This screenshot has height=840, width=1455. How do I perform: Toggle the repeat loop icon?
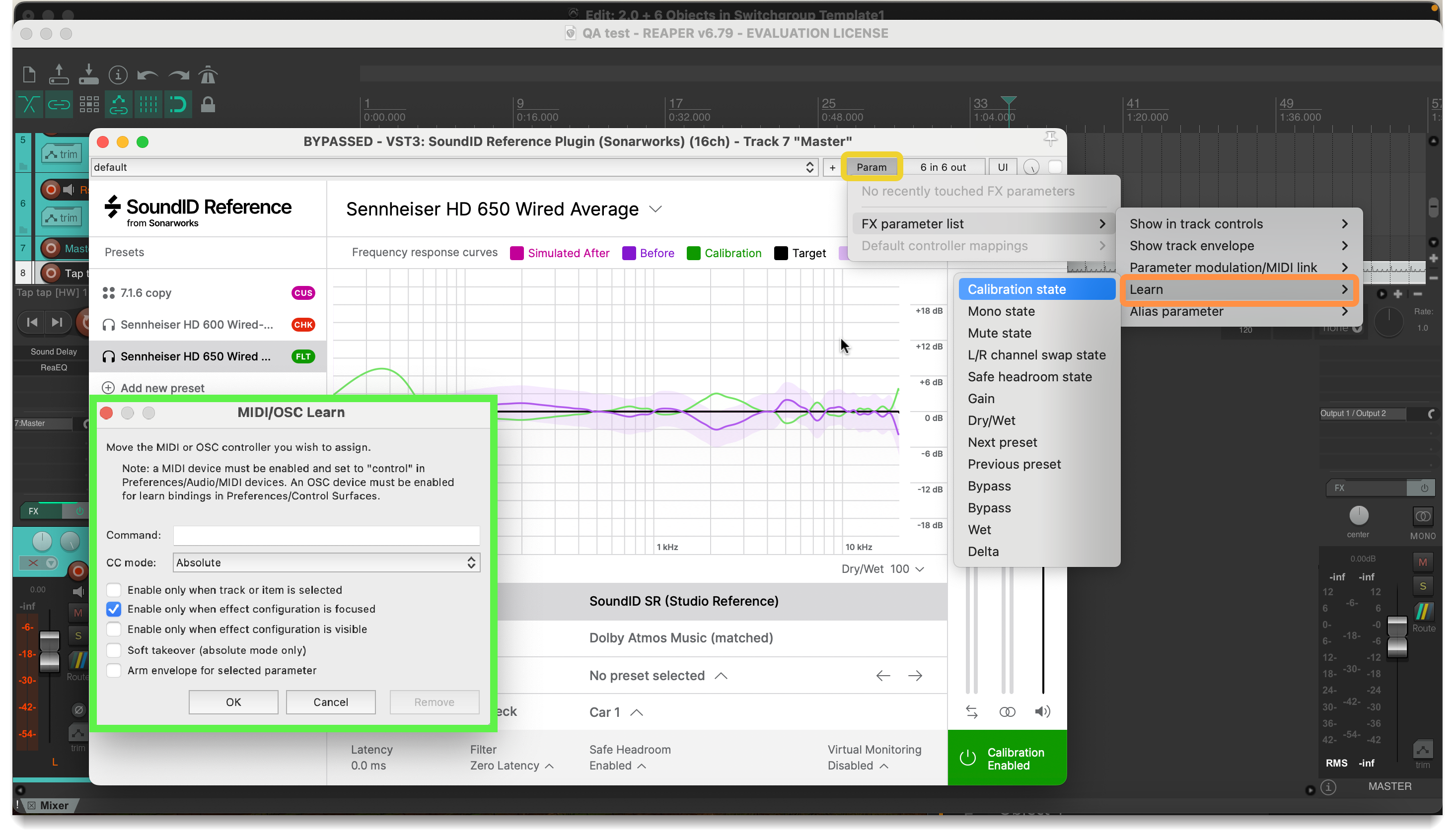(x=178, y=105)
